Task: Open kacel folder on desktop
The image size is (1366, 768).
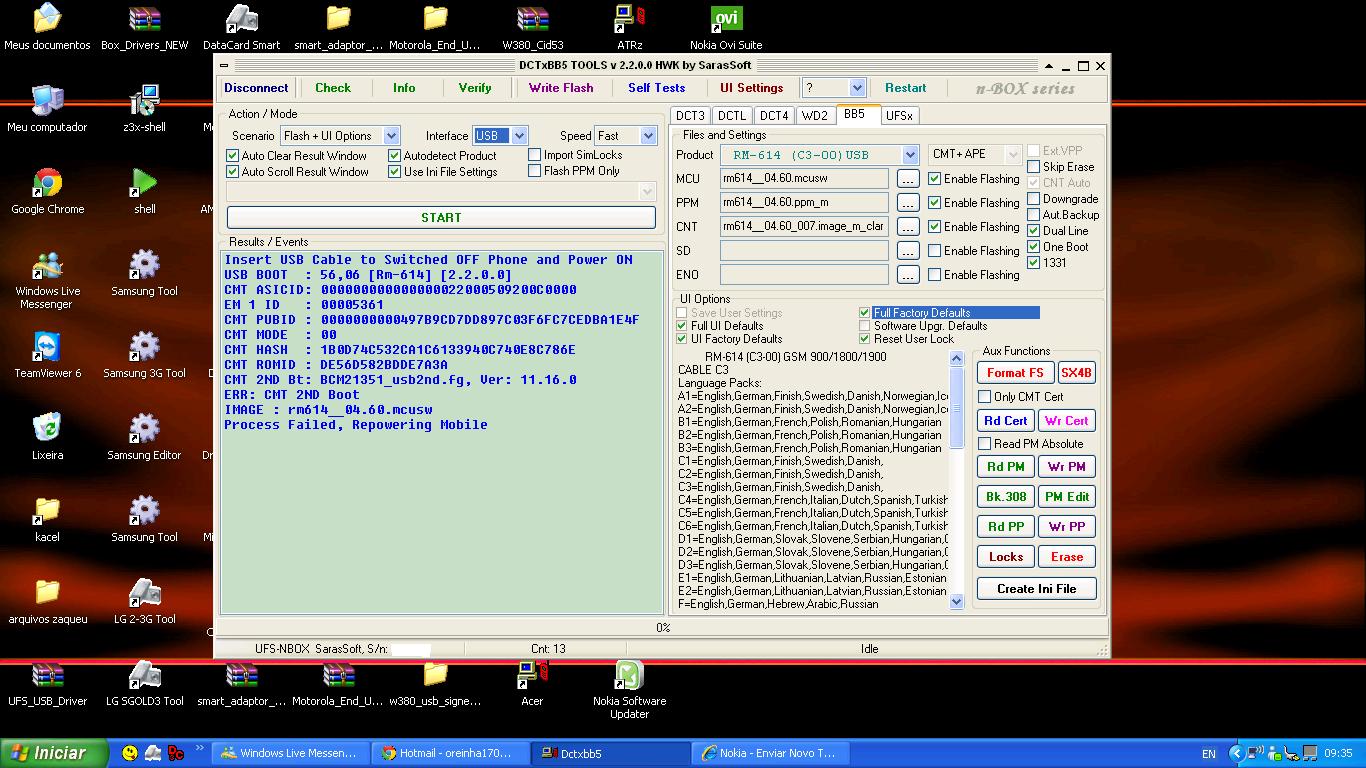Action: tap(47, 519)
